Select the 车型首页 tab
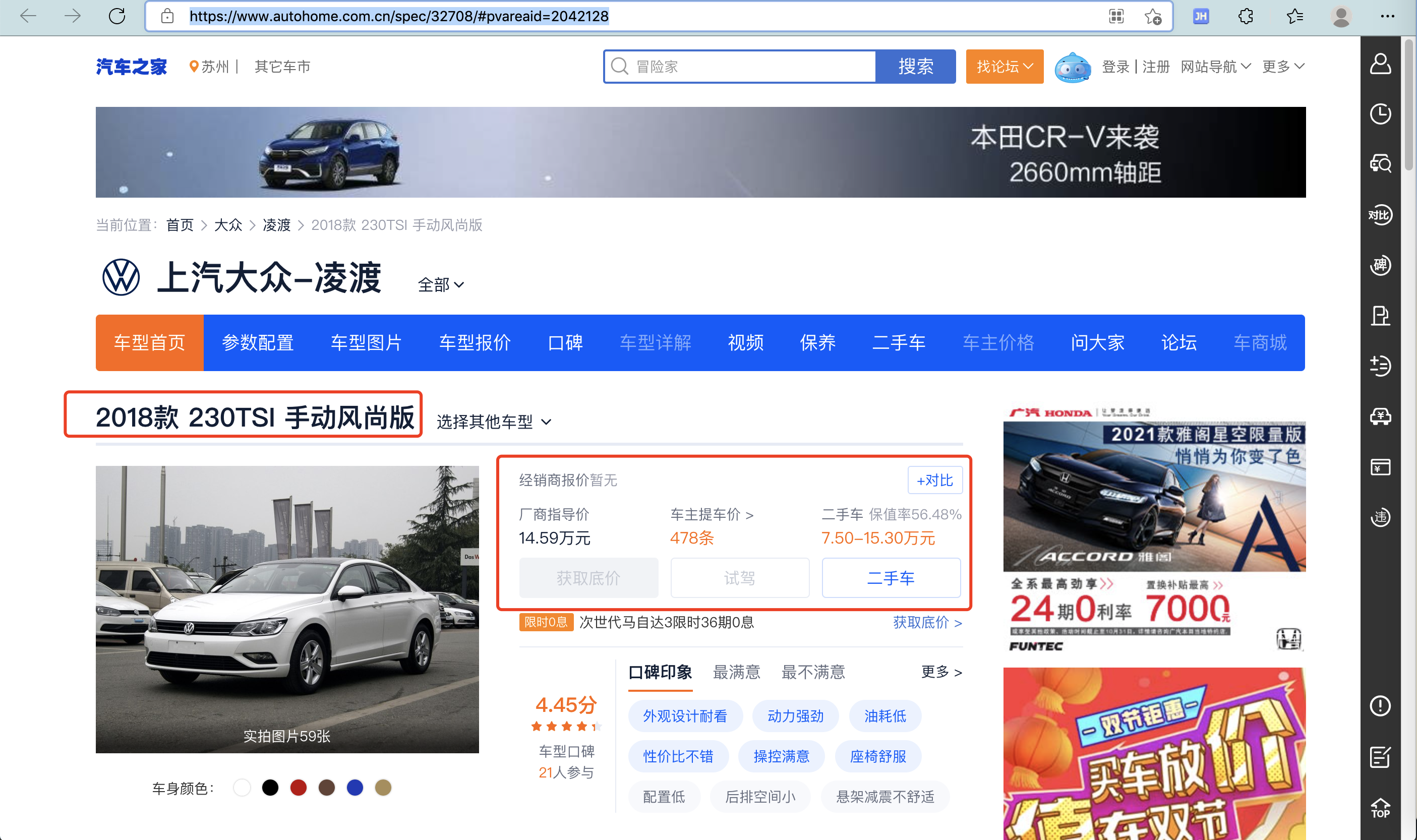1417x840 pixels. pyautogui.click(x=149, y=342)
